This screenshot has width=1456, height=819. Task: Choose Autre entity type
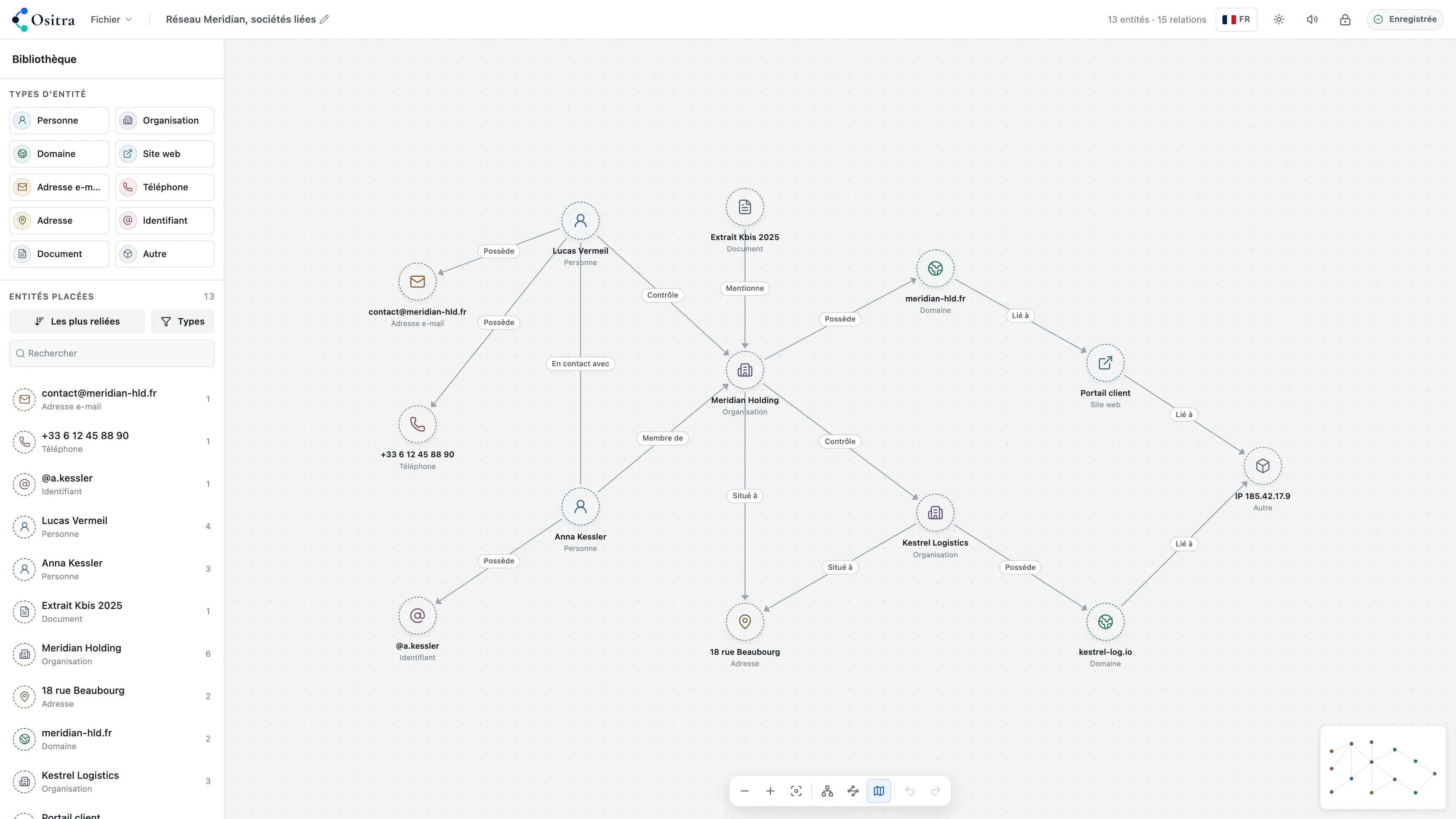165,254
